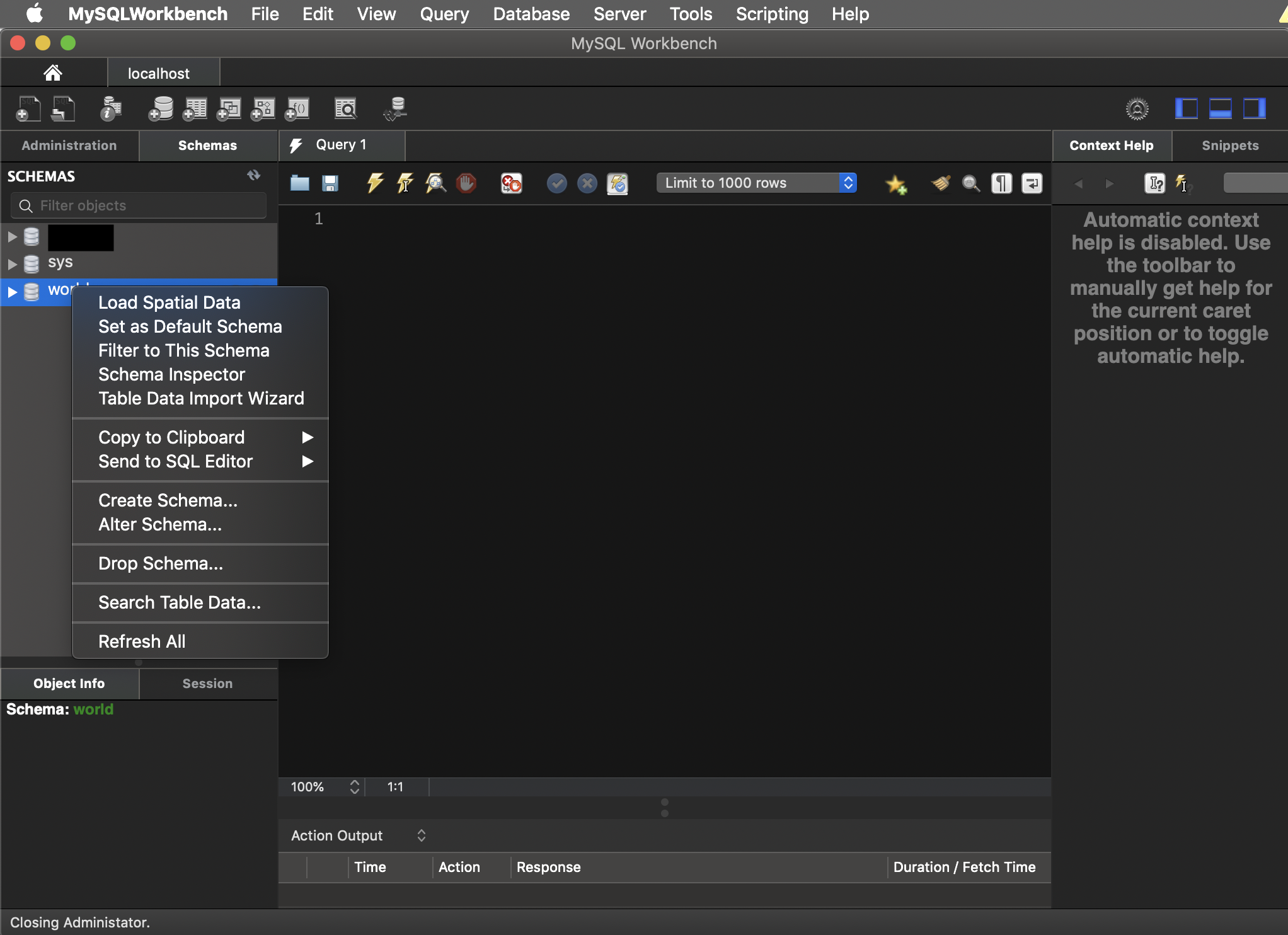This screenshot has height=935, width=1288.
Task: Open the Limit to 1000 rows dropdown
Action: [x=756, y=183]
